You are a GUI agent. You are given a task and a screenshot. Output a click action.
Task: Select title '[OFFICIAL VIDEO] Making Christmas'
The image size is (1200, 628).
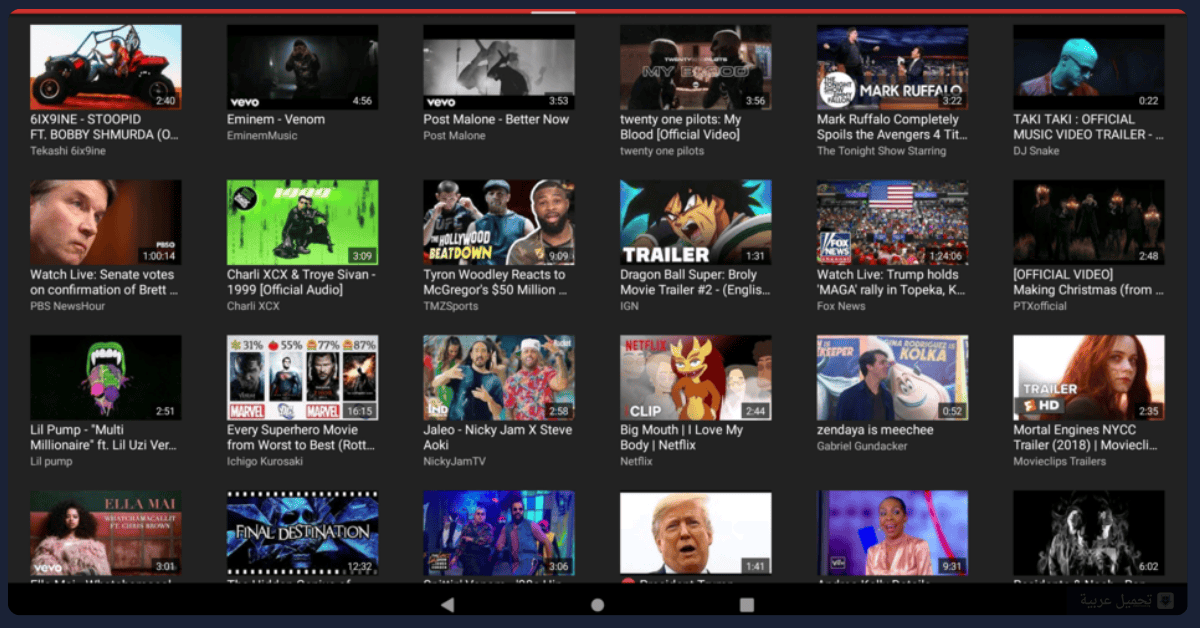(1088, 282)
